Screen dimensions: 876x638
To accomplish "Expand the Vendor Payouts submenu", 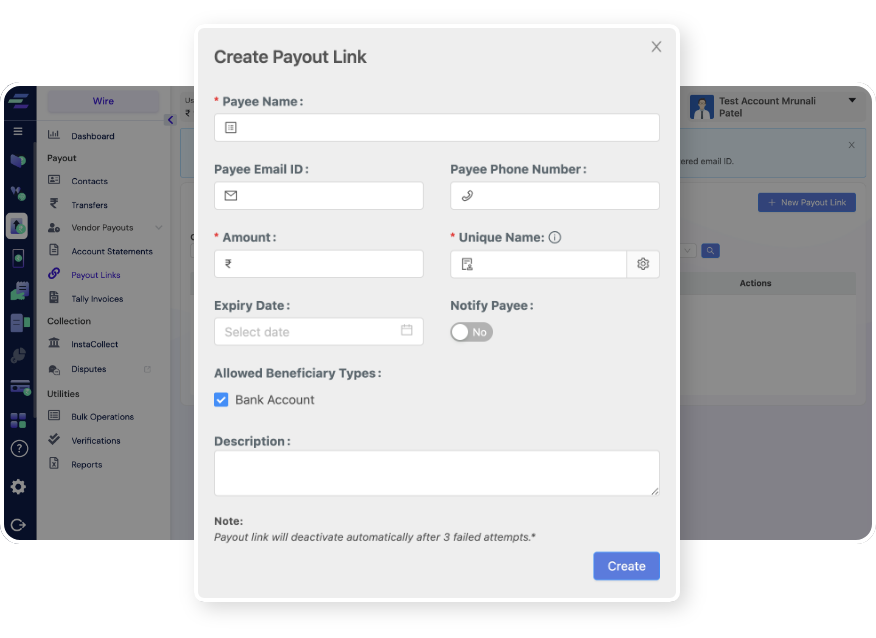I will pos(158,228).
